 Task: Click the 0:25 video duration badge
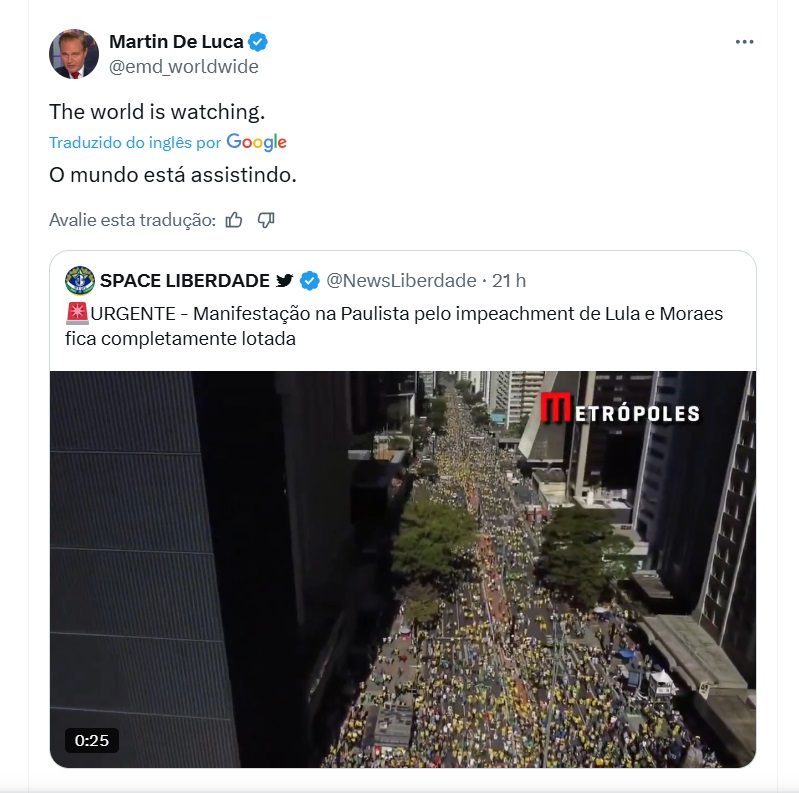coord(92,740)
